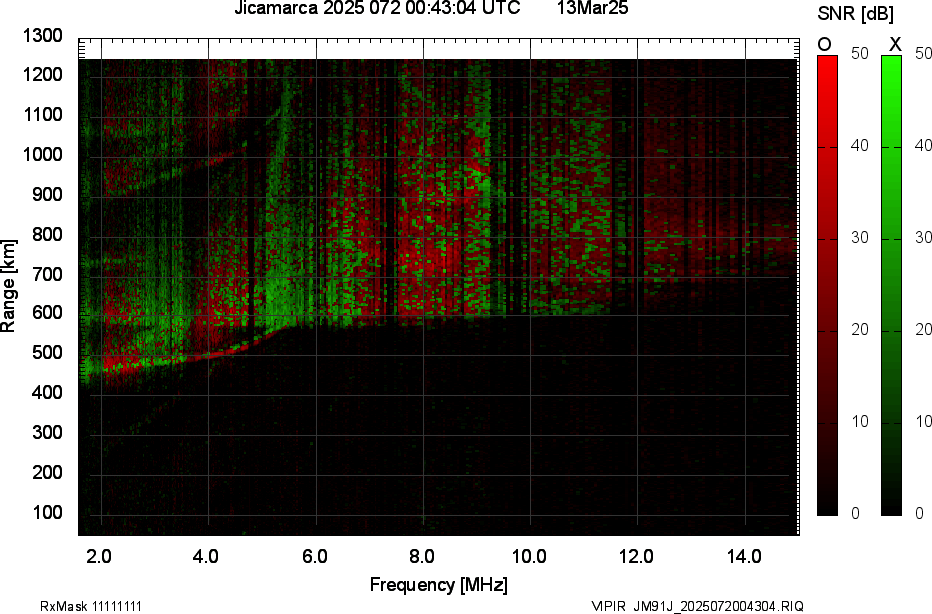Click the green X-mode SNR colorbar

[x=891, y=285]
